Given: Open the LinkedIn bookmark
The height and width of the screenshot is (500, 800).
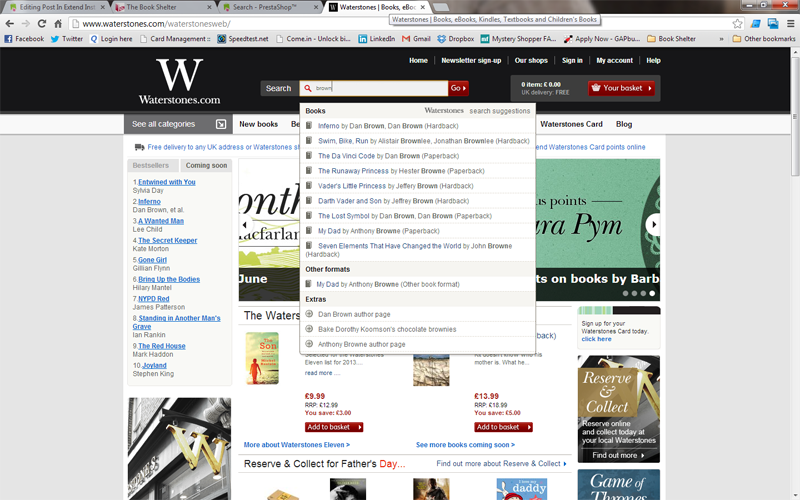Looking at the screenshot, I should [377, 39].
